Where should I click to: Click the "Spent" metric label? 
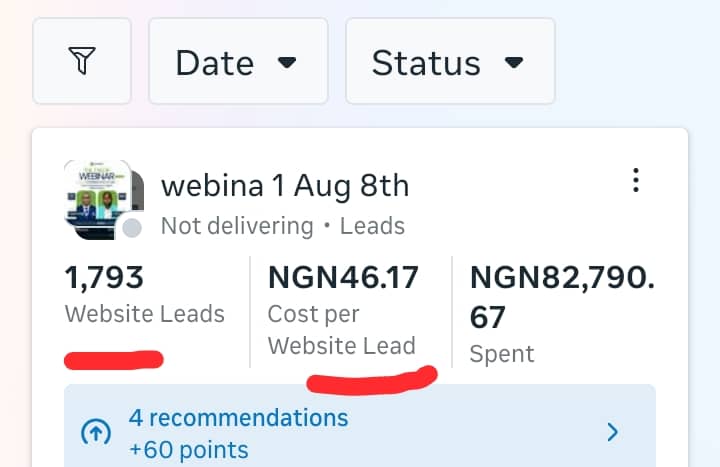click(x=502, y=354)
